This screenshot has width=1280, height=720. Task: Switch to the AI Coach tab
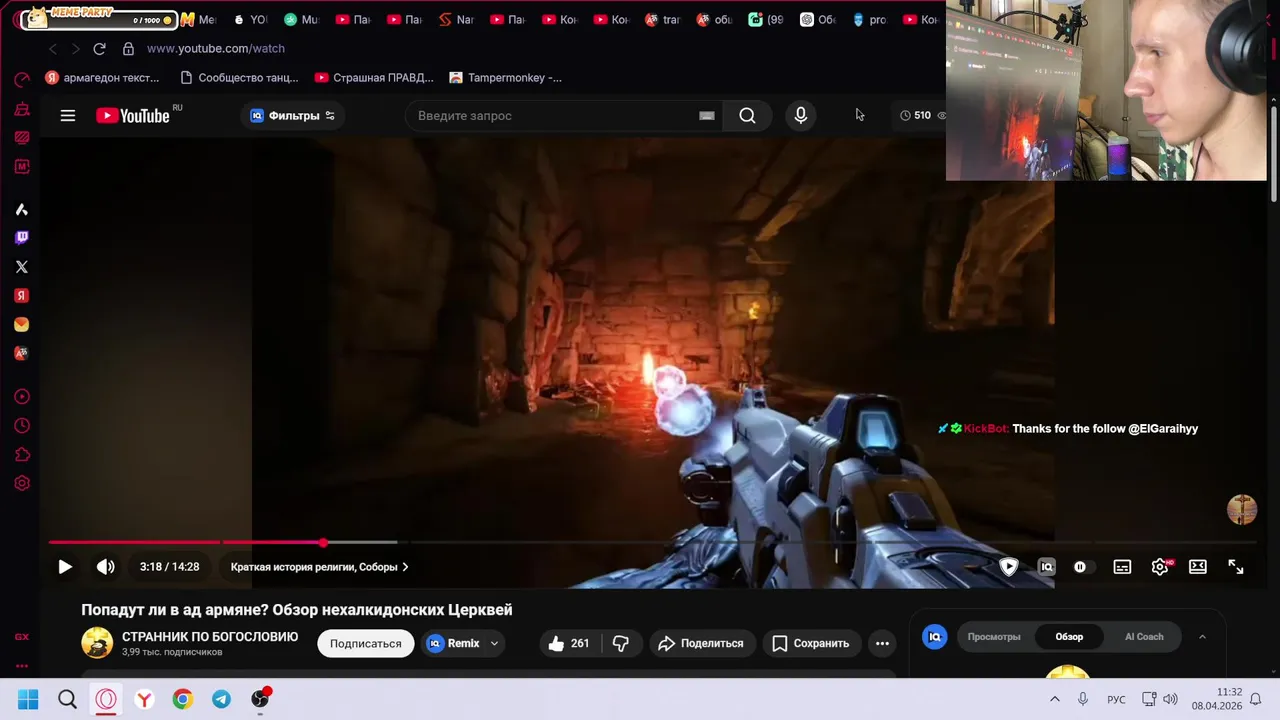coord(1144,637)
